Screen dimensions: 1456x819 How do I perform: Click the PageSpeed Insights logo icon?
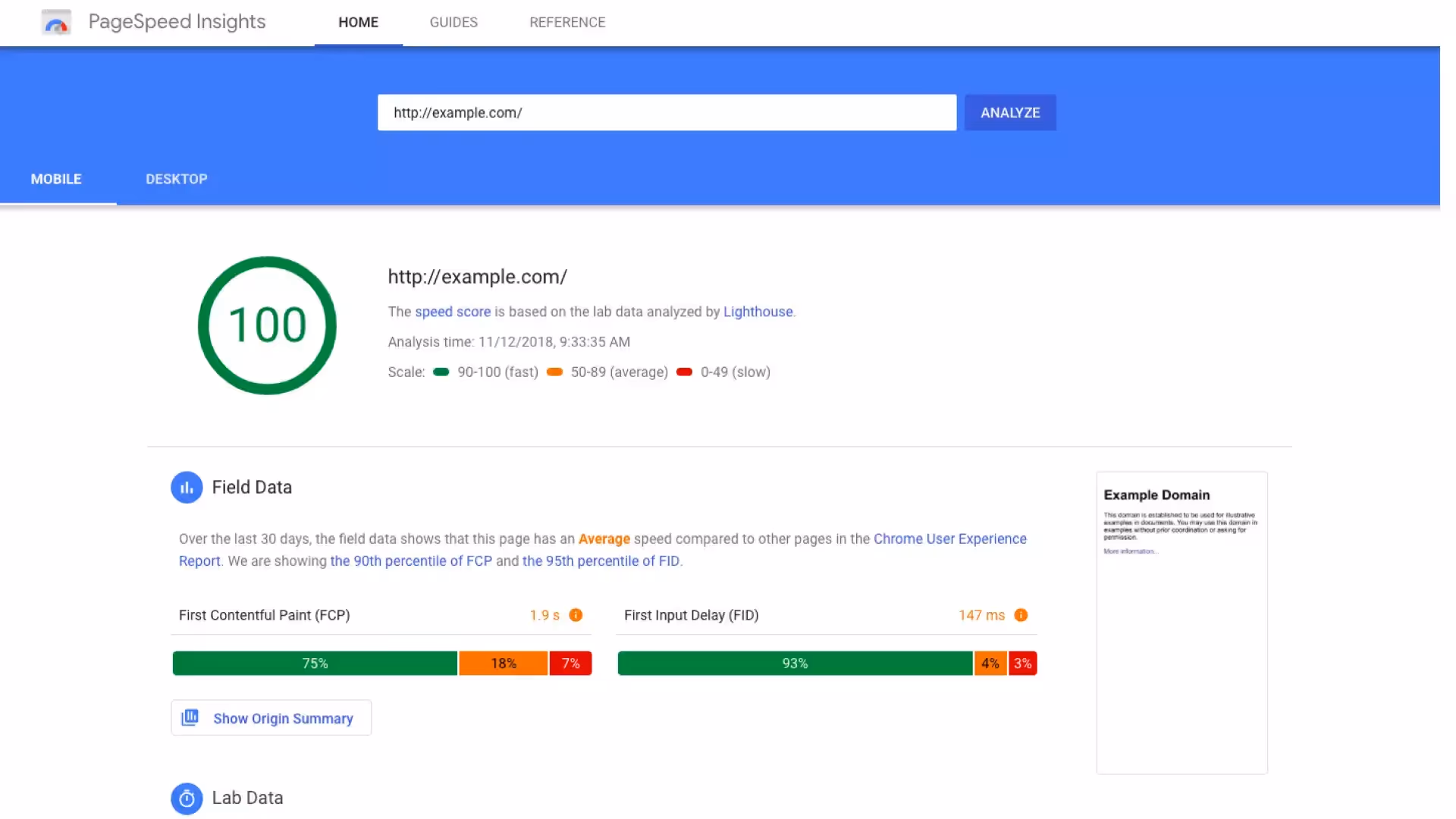(56, 23)
